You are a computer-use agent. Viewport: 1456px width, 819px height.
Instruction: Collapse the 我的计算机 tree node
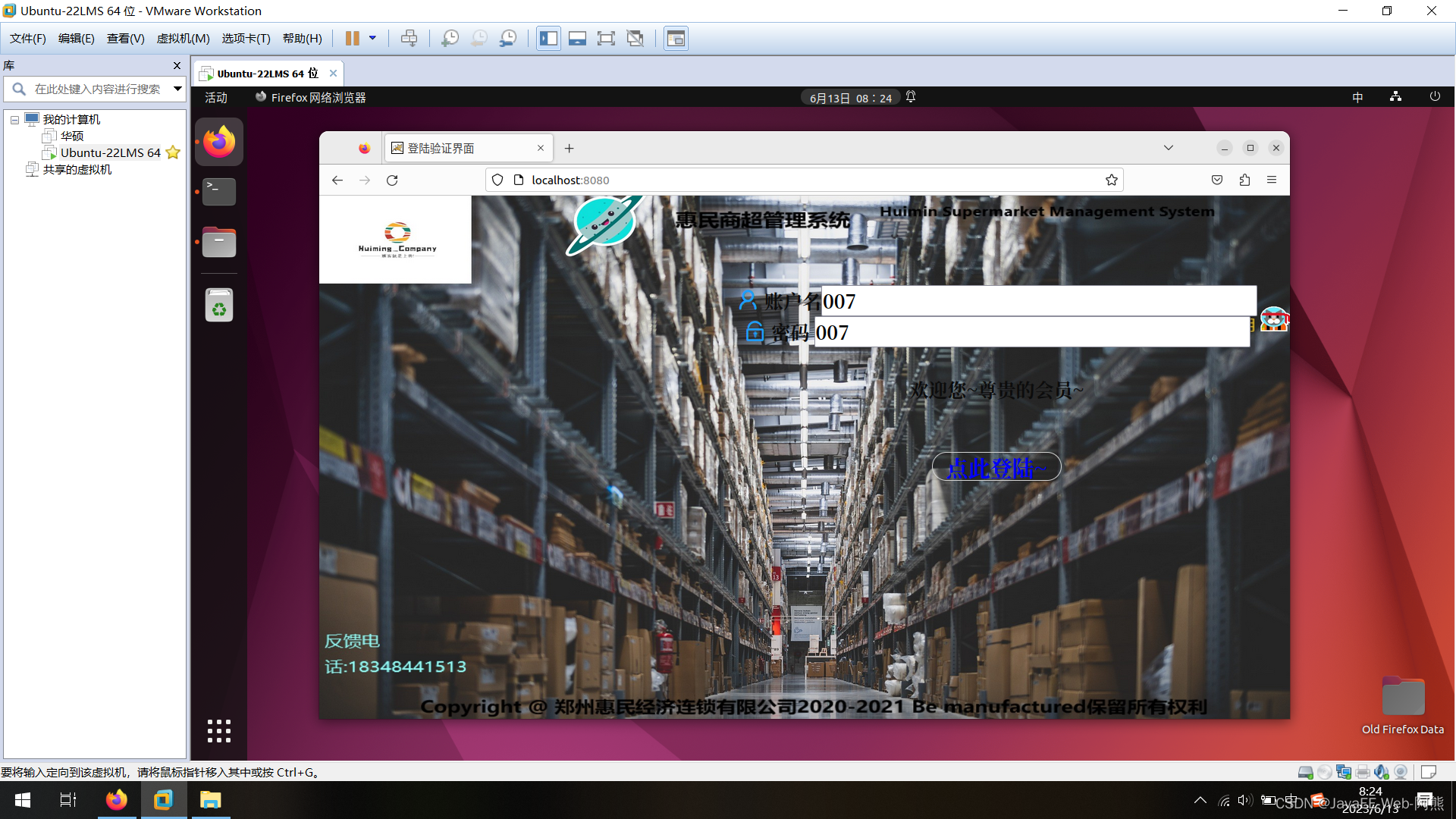pos(14,120)
